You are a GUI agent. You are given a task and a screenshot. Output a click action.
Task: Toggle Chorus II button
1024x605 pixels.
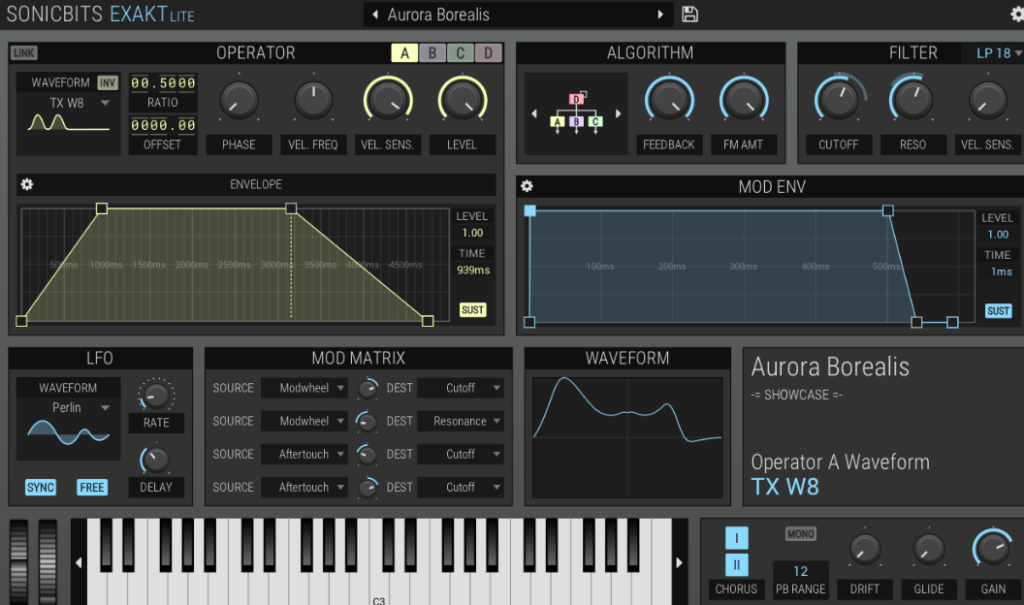pos(737,564)
